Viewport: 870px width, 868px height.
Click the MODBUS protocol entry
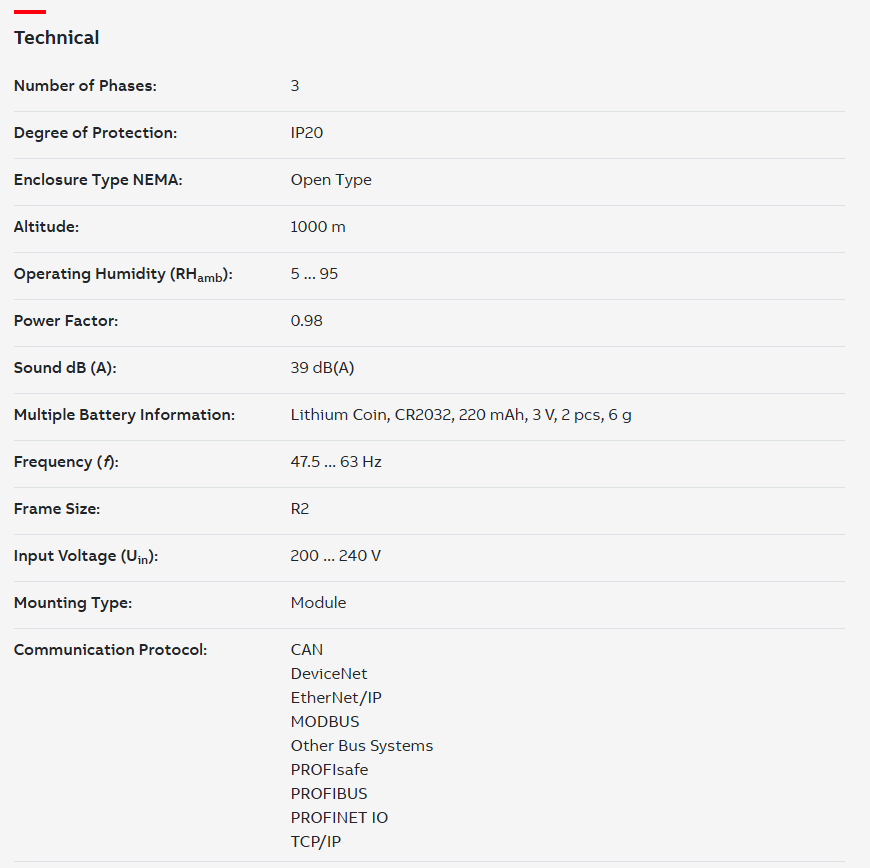pyautogui.click(x=325, y=721)
